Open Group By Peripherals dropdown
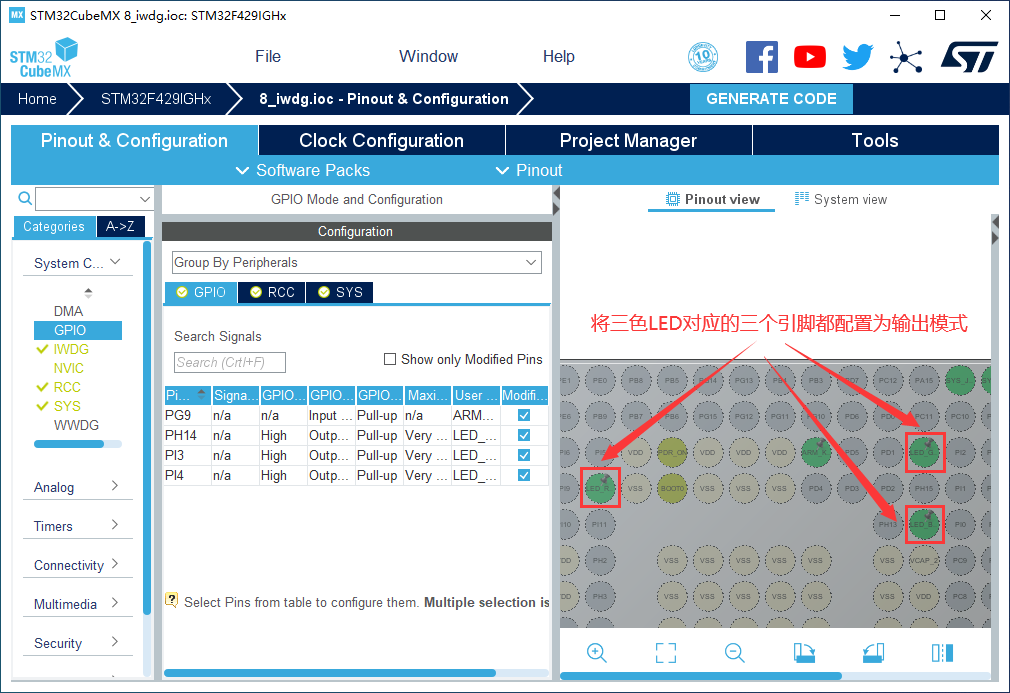Screen dimensions: 1010x693 click(356, 262)
